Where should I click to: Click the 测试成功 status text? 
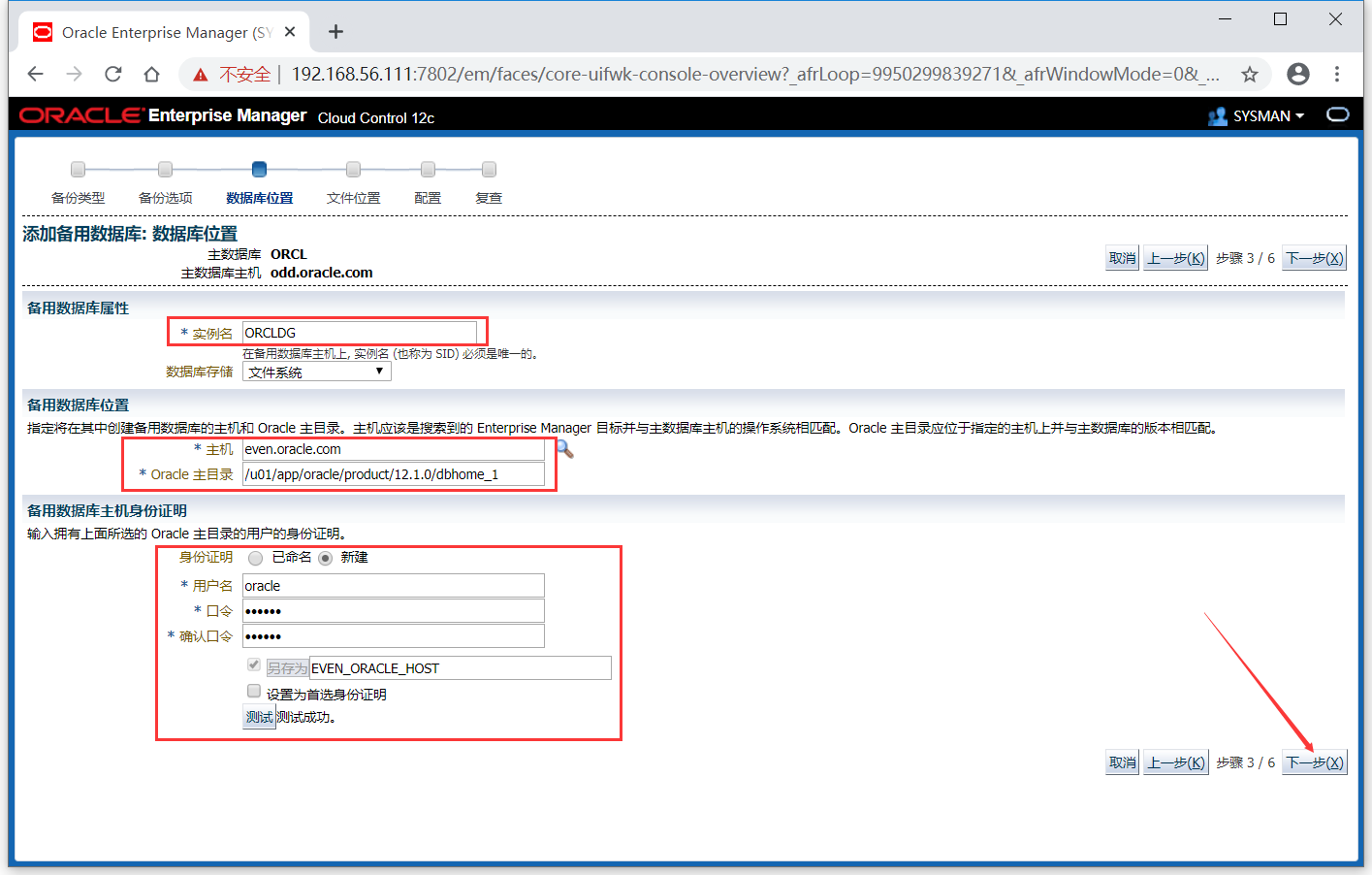(306, 718)
